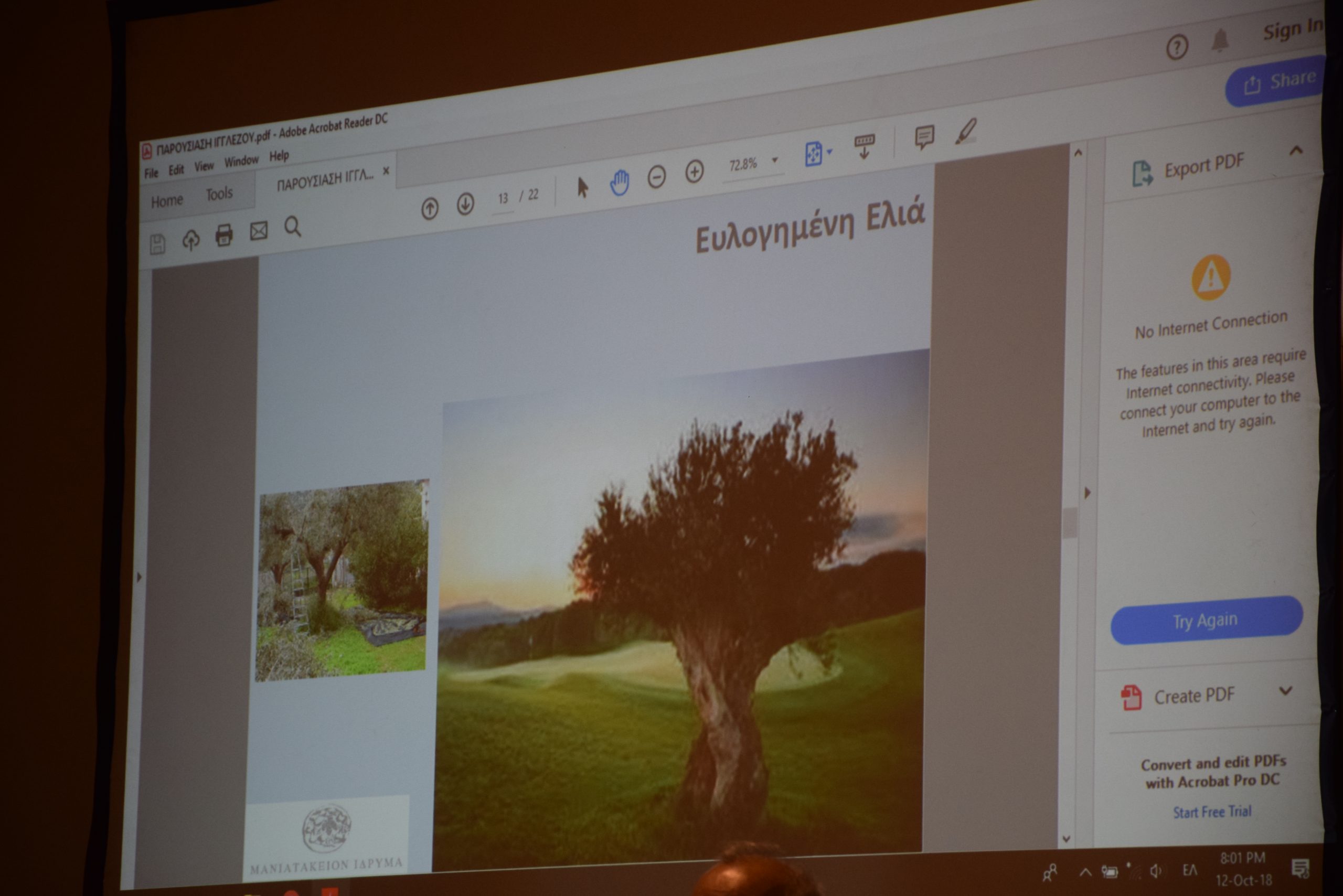Open fit page options dropdown arrow
The height and width of the screenshot is (896, 1343).
(x=829, y=152)
